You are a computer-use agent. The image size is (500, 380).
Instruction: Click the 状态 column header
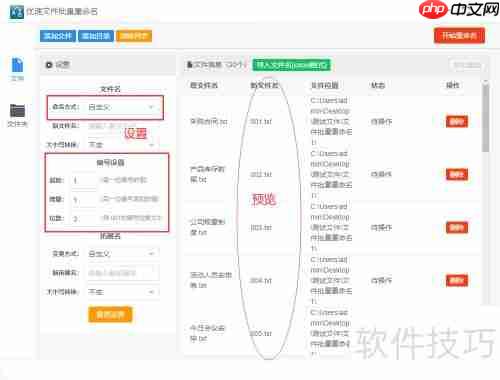tap(378, 85)
